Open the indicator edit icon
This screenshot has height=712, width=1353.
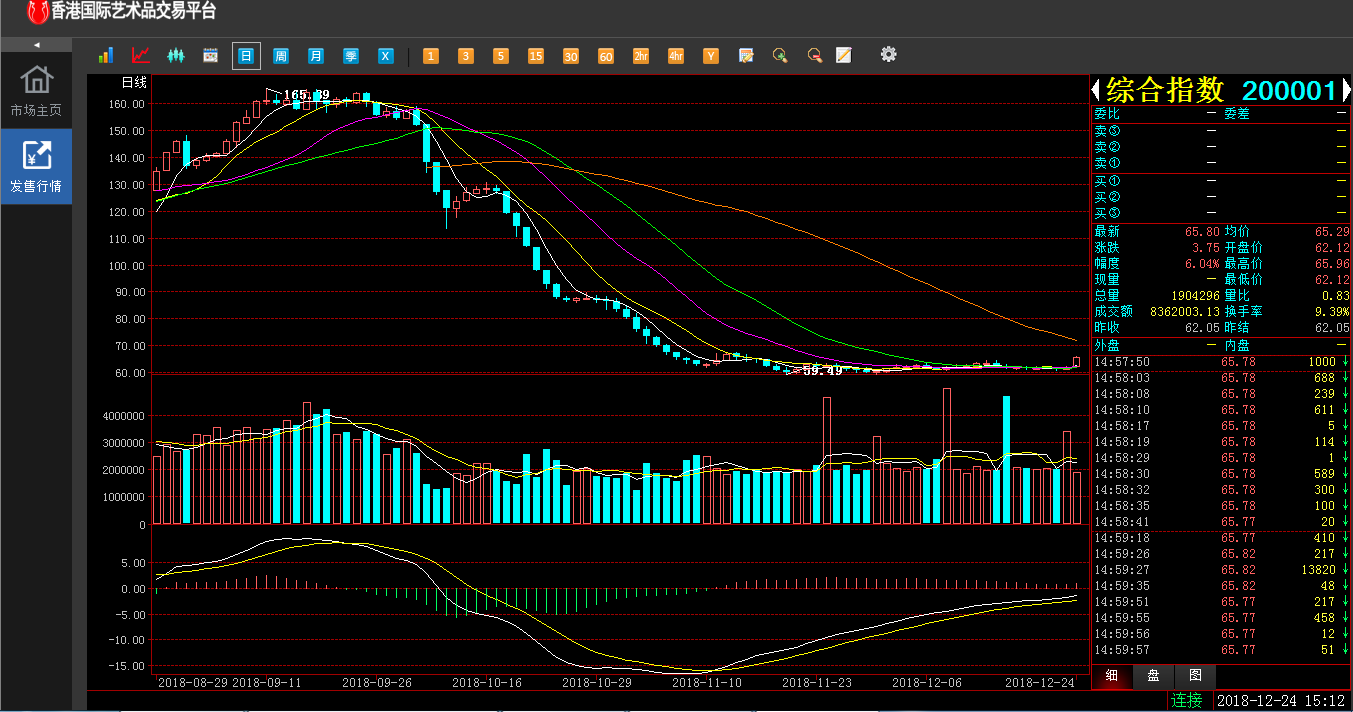(746, 56)
